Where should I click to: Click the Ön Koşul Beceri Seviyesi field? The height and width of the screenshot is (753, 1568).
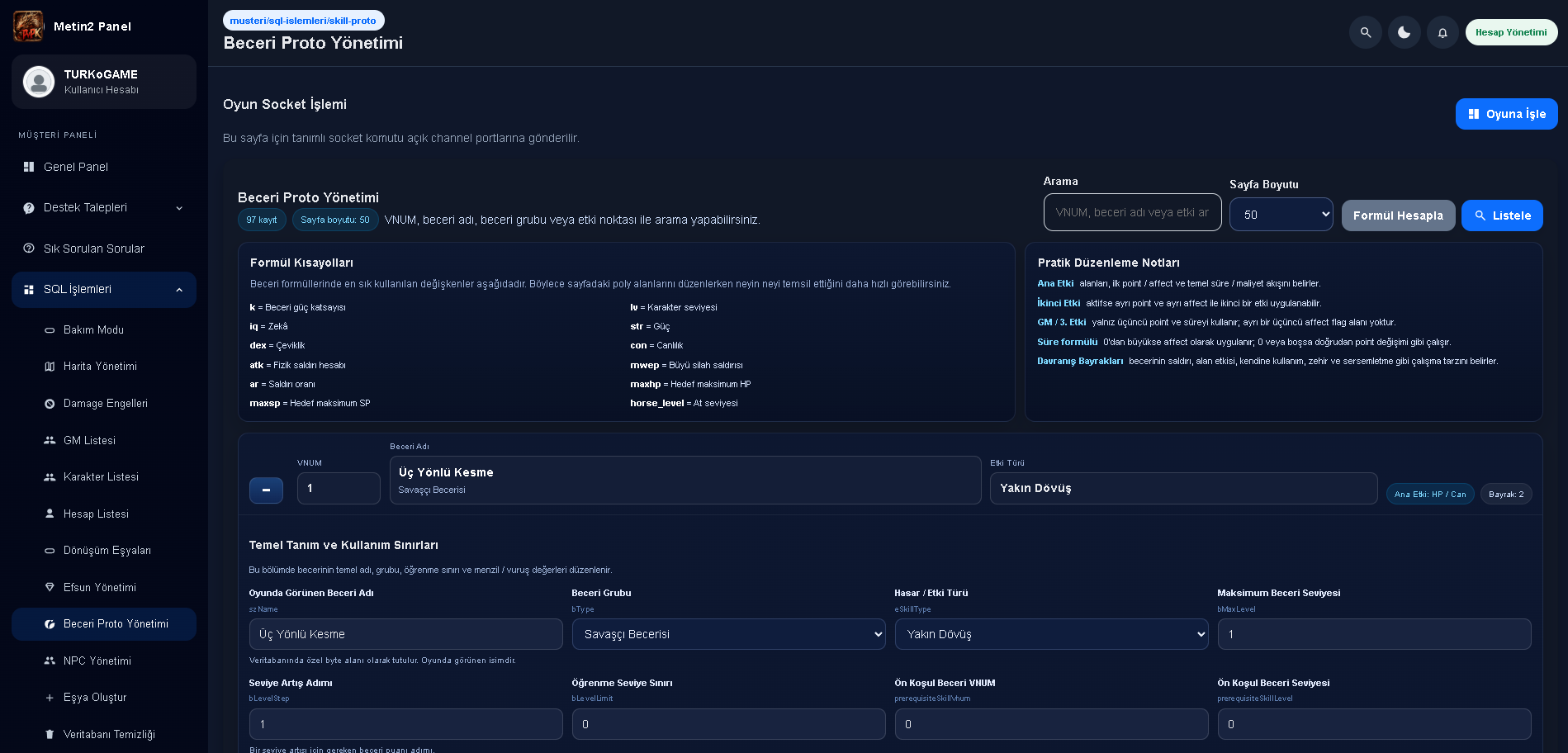tap(1374, 724)
